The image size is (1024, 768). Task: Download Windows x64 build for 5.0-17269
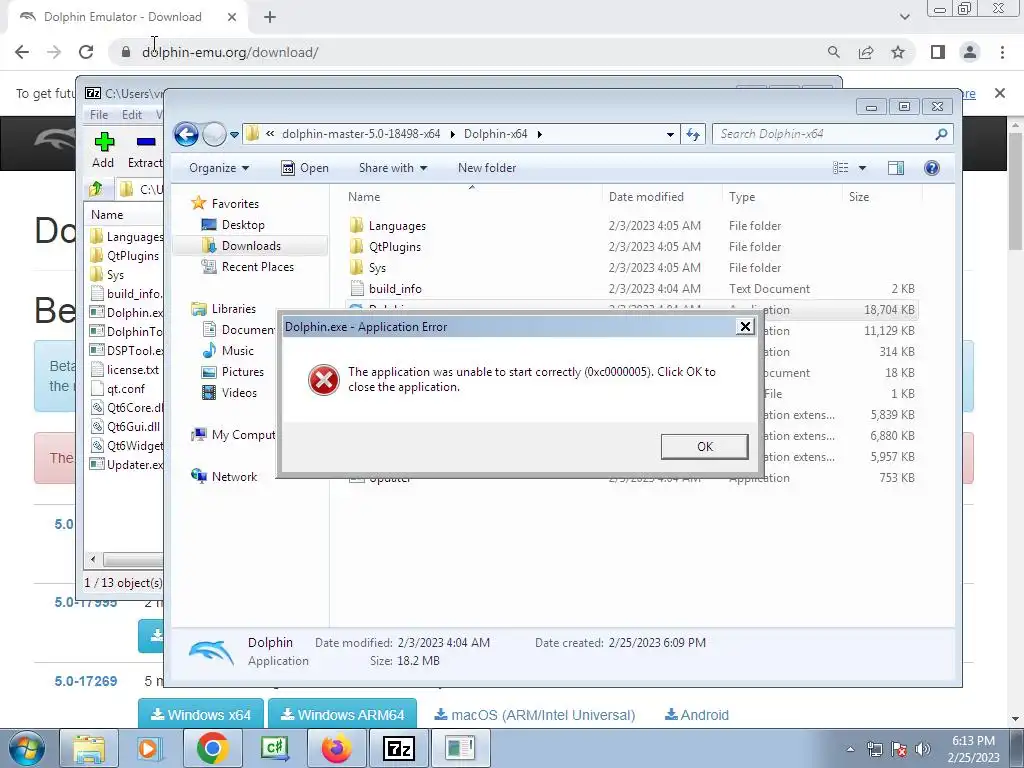pyautogui.click(x=200, y=714)
